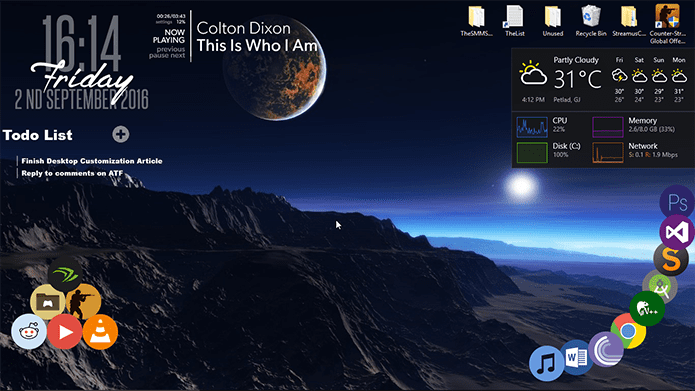Select Reply to comments on ATF todo
Image resolution: width=695 pixels, height=391 pixels.
point(72,173)
